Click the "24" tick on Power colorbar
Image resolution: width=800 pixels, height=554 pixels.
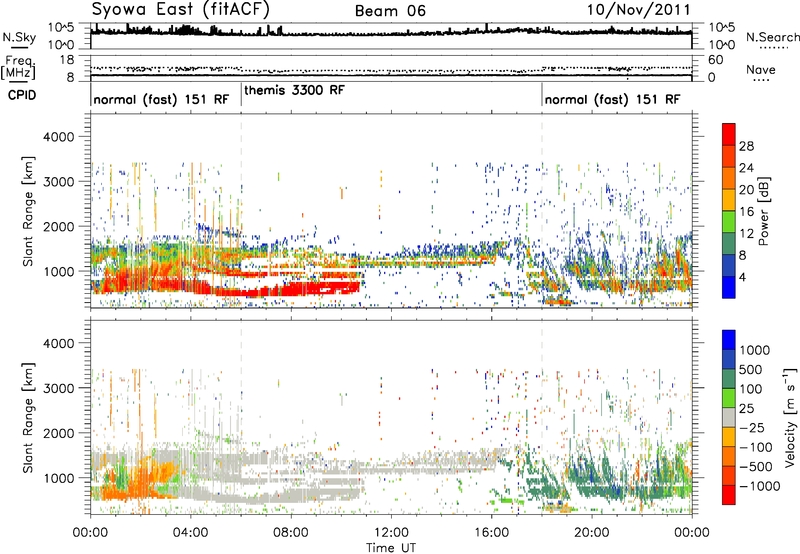point(746,168)
